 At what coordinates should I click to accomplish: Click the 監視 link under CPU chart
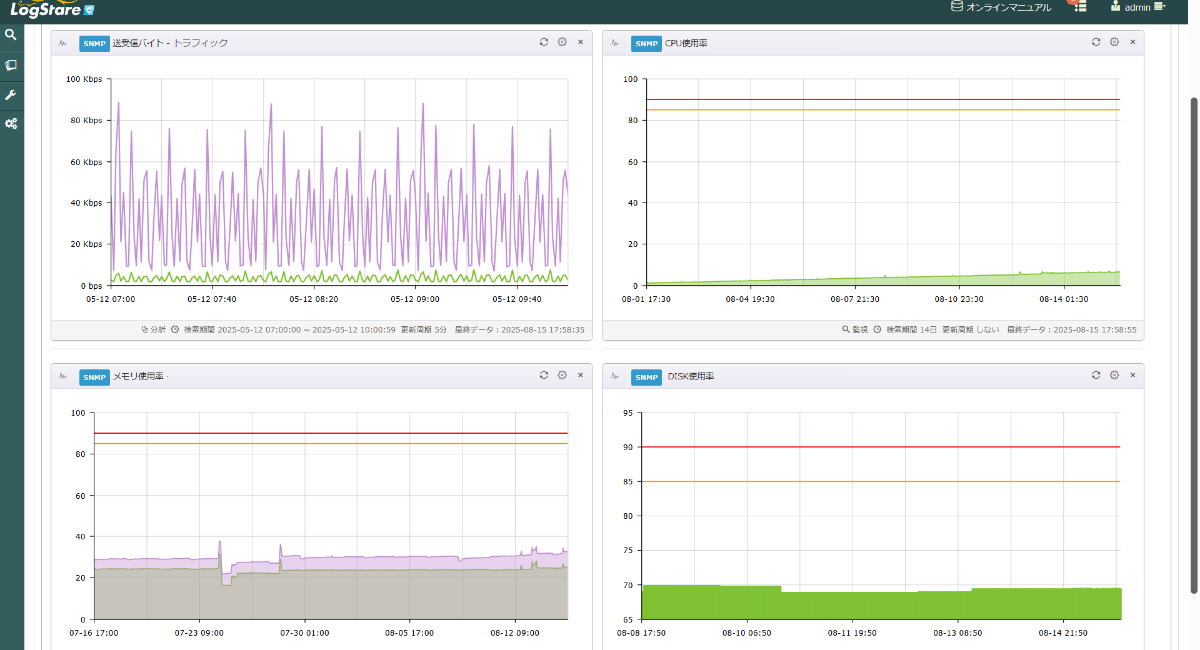(x=854, y=329)
